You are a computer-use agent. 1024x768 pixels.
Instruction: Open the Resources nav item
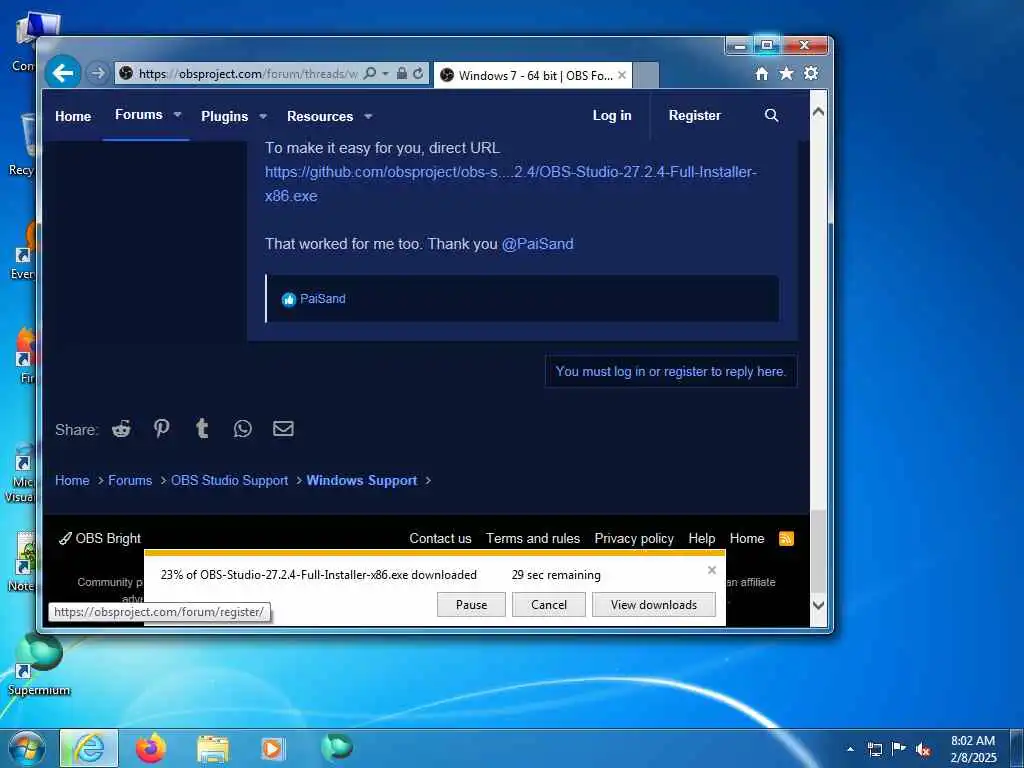coord(320,116)
